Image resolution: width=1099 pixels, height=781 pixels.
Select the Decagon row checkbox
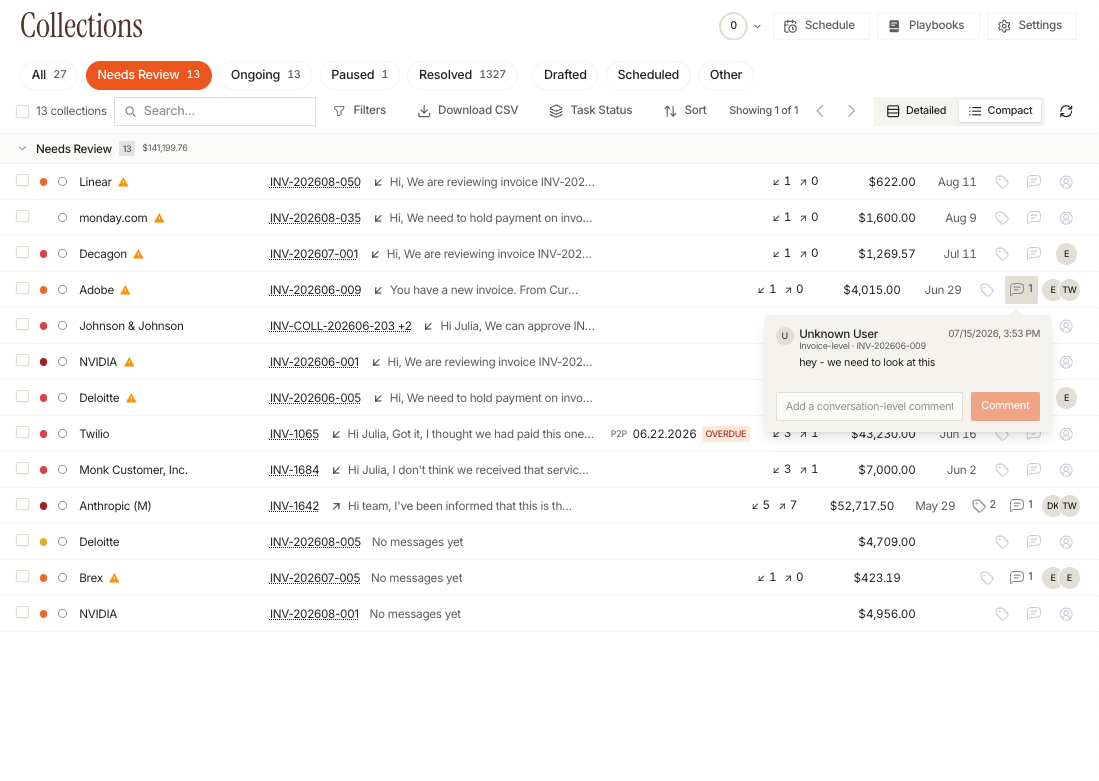tap(22, 252)
